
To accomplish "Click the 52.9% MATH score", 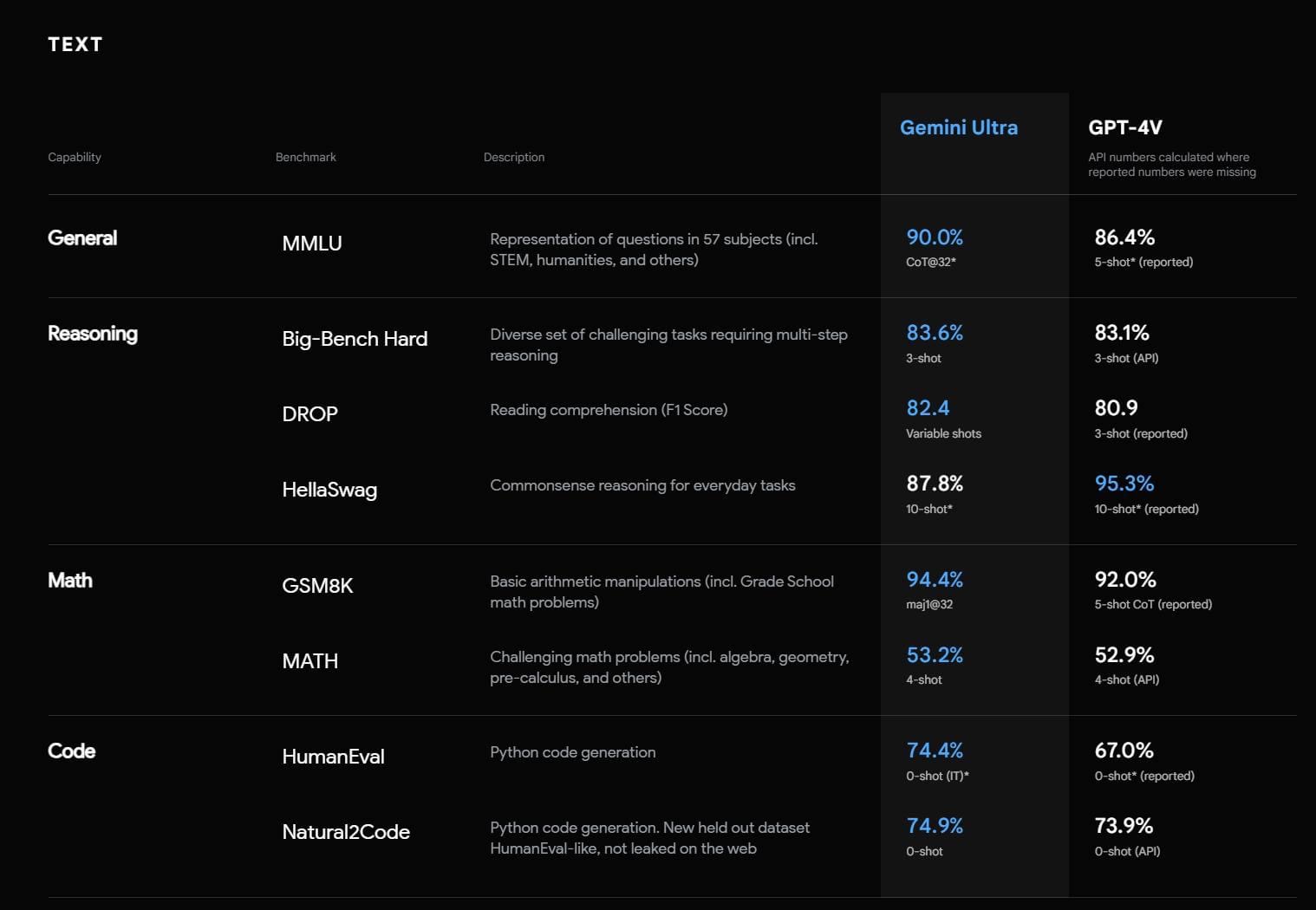I will pos(1124,655).
